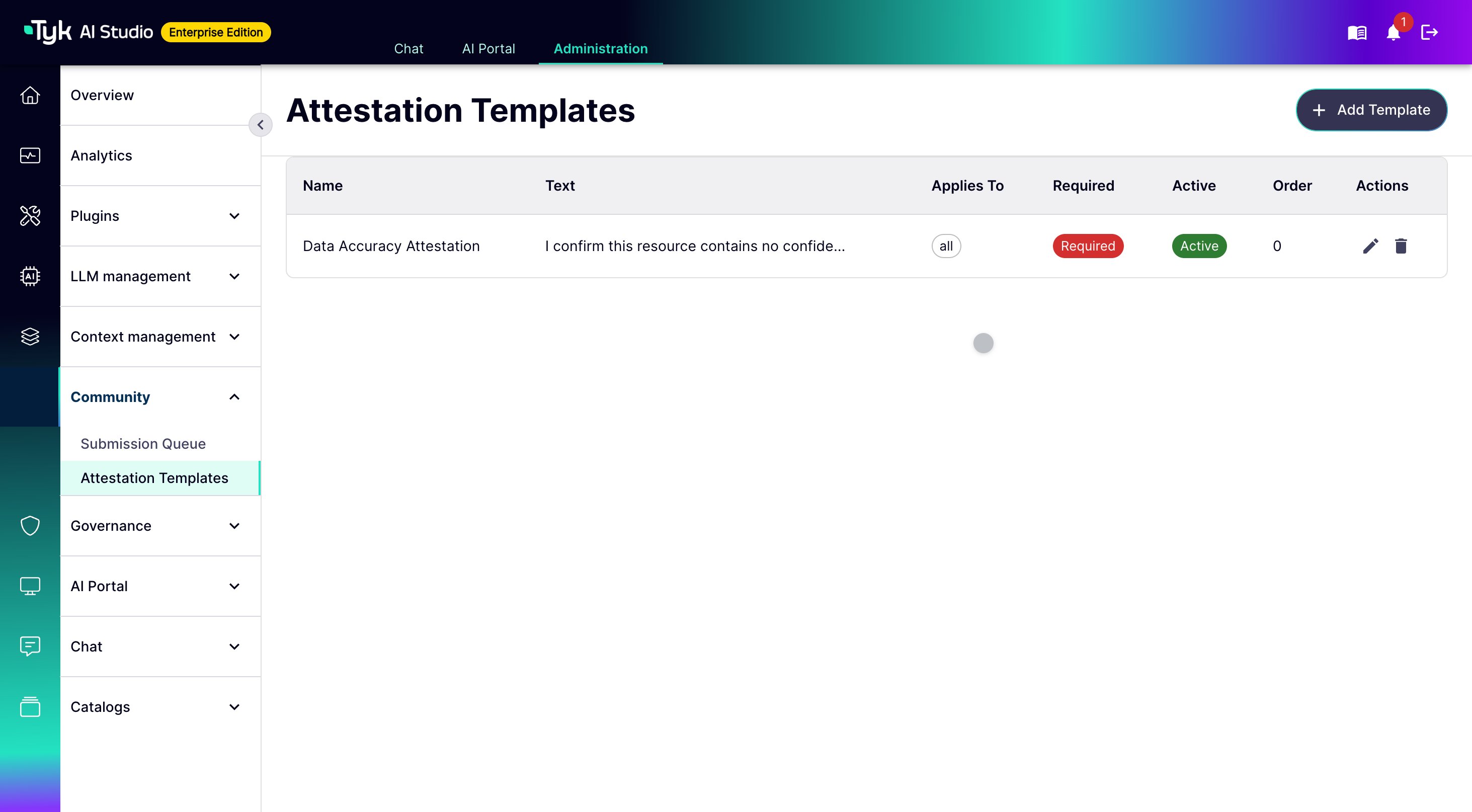
Task: Switch to the AI Portal top tab
Action: point(488,49)
